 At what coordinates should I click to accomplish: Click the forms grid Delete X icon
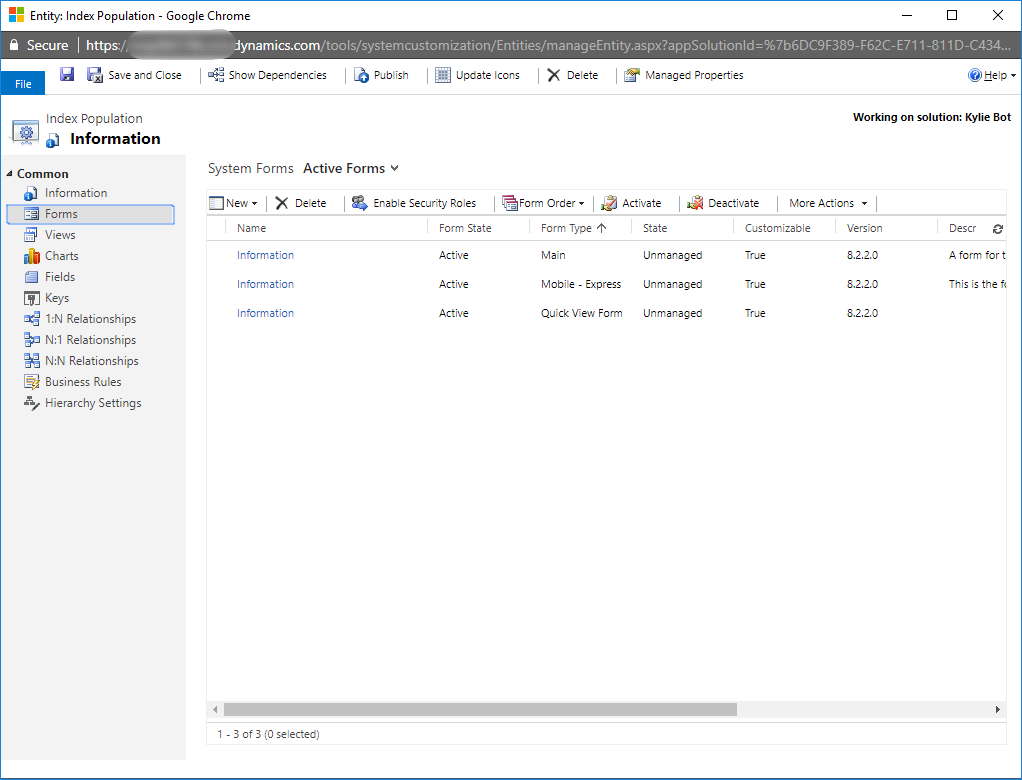click(x=282, y=203)
